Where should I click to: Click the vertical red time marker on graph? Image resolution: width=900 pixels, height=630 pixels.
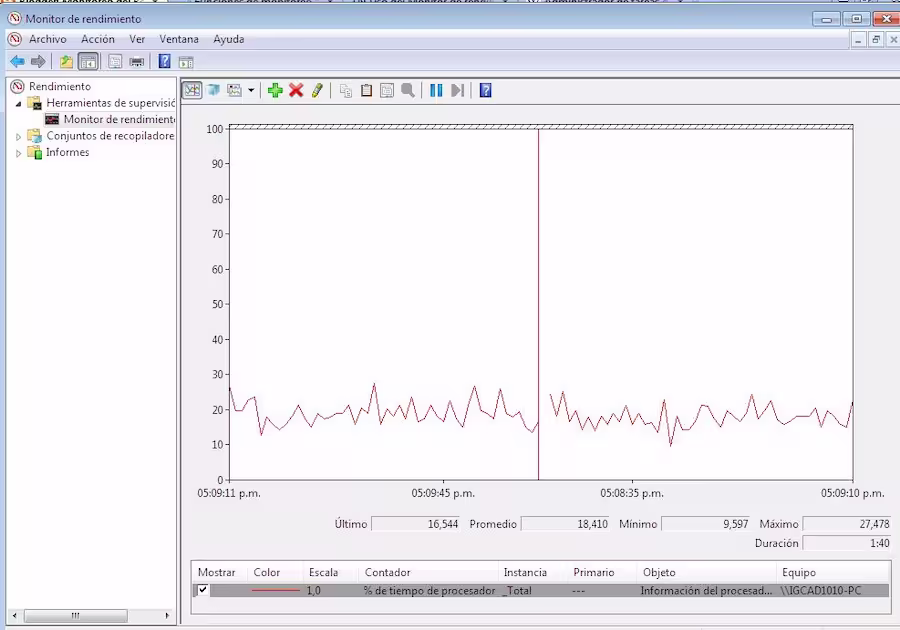click(538, 304)
